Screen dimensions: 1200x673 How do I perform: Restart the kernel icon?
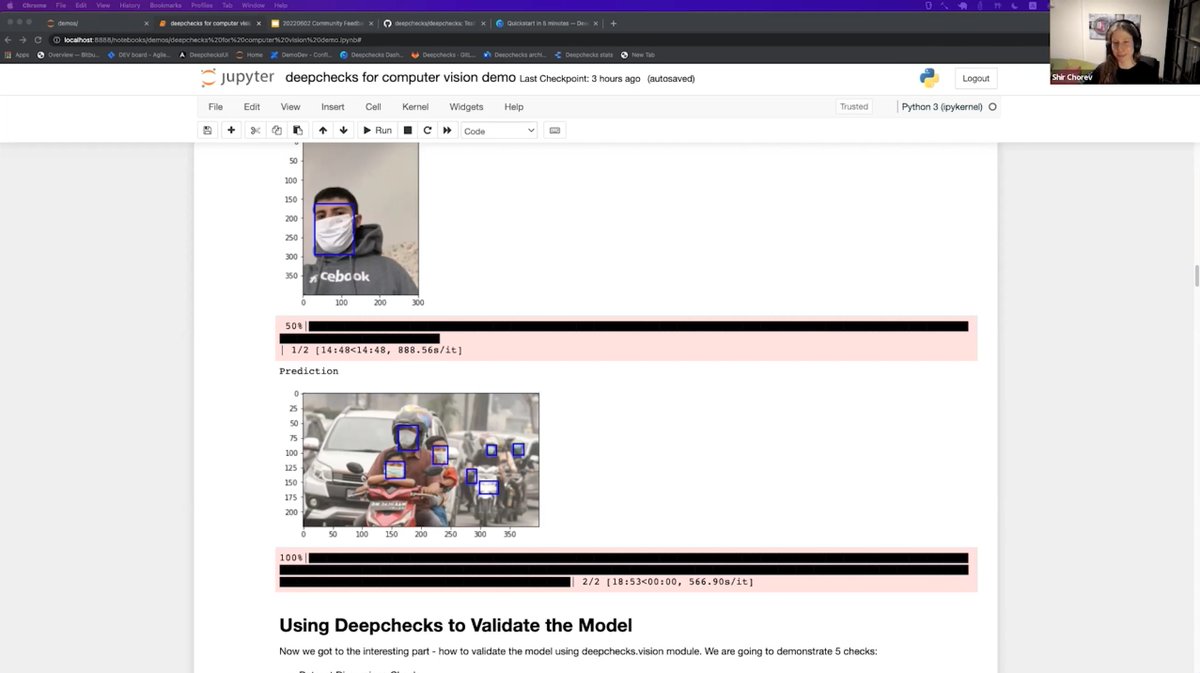coord(427,130)
